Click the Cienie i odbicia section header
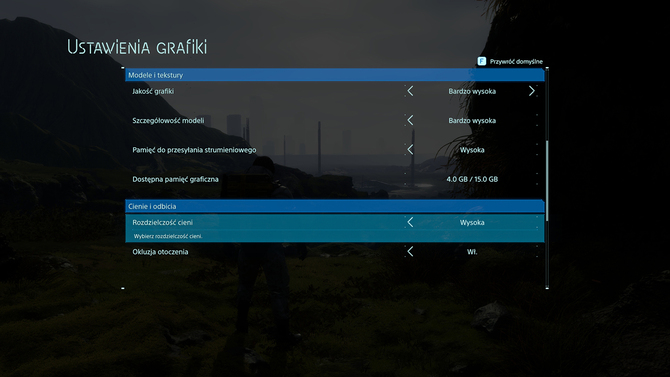 tap(335, 206)
